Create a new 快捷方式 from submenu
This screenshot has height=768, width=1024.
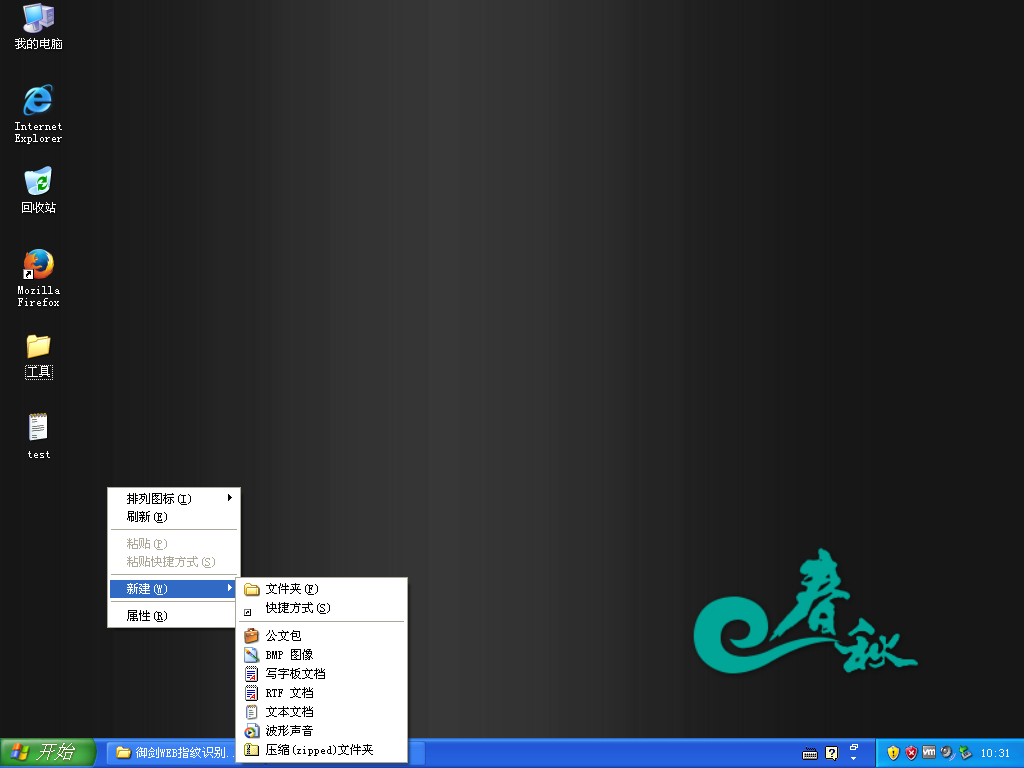[321, 608]
